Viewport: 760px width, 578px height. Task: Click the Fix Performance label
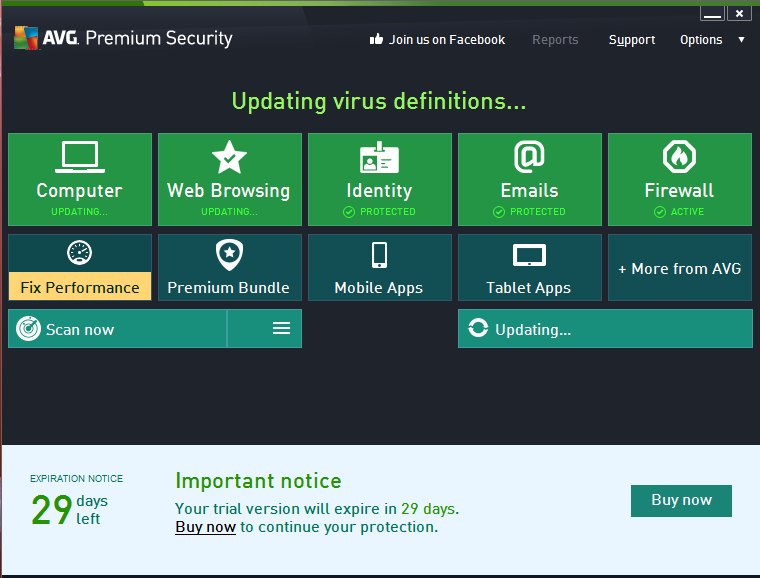coord(80,287)
